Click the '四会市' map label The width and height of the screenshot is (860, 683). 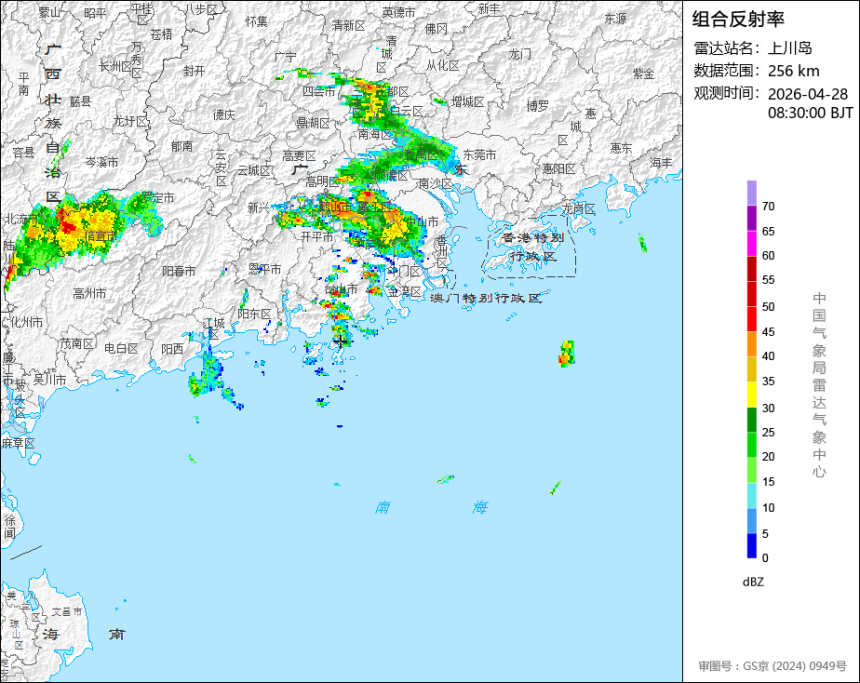click(x=319, y=92)
